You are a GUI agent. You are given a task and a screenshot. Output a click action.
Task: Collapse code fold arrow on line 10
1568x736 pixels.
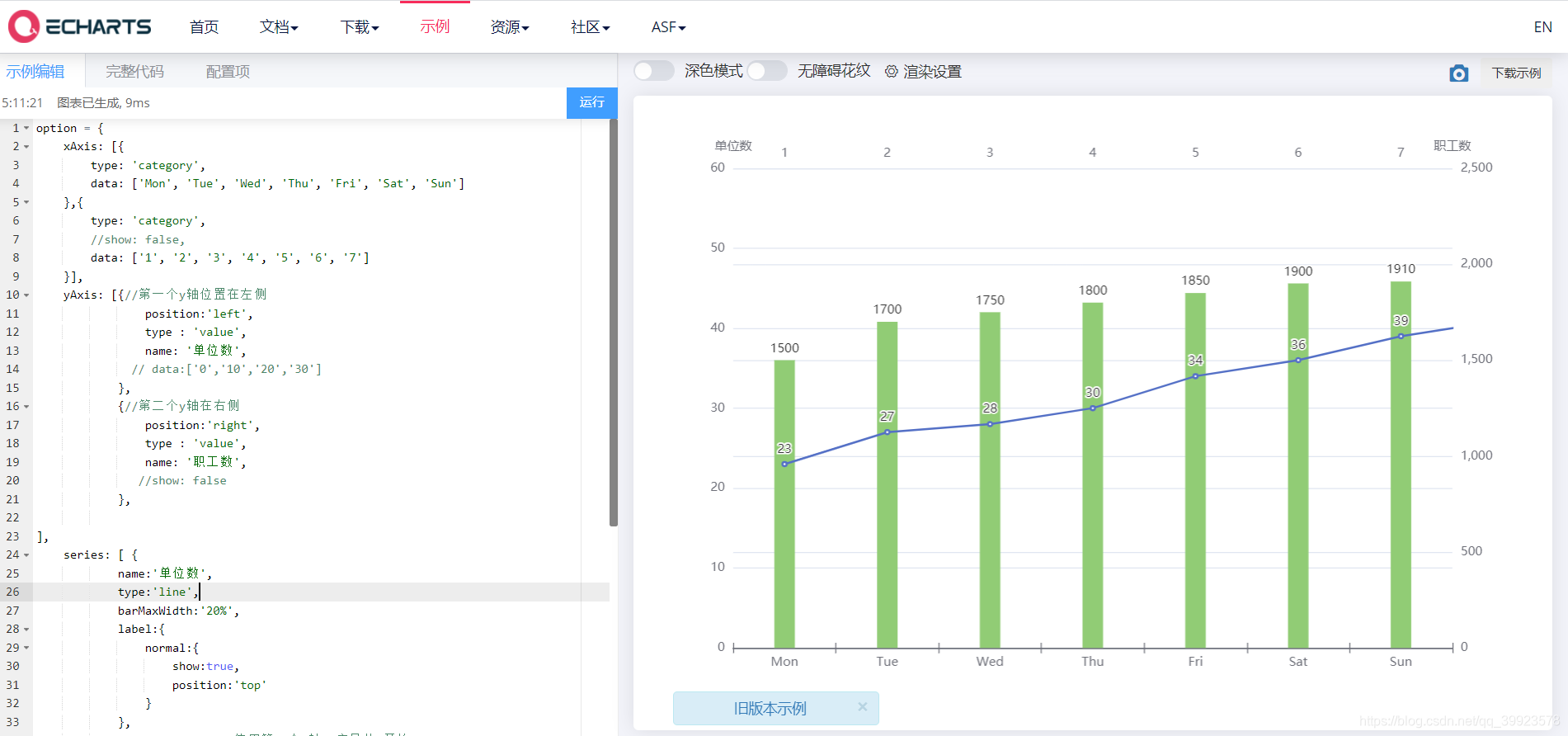(x=26, y=295)
